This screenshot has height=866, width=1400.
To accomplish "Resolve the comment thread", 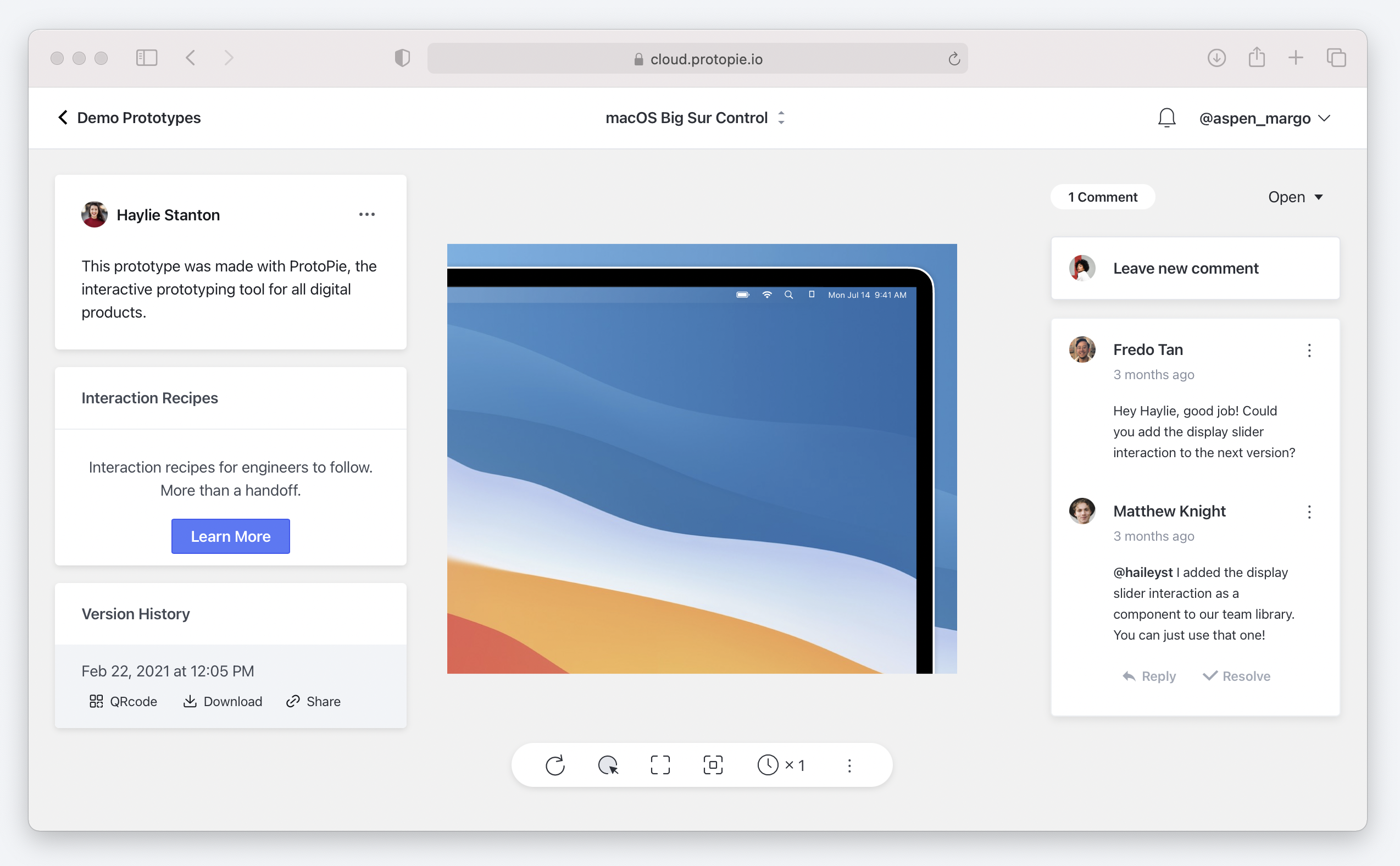I will click(1236, 676).
